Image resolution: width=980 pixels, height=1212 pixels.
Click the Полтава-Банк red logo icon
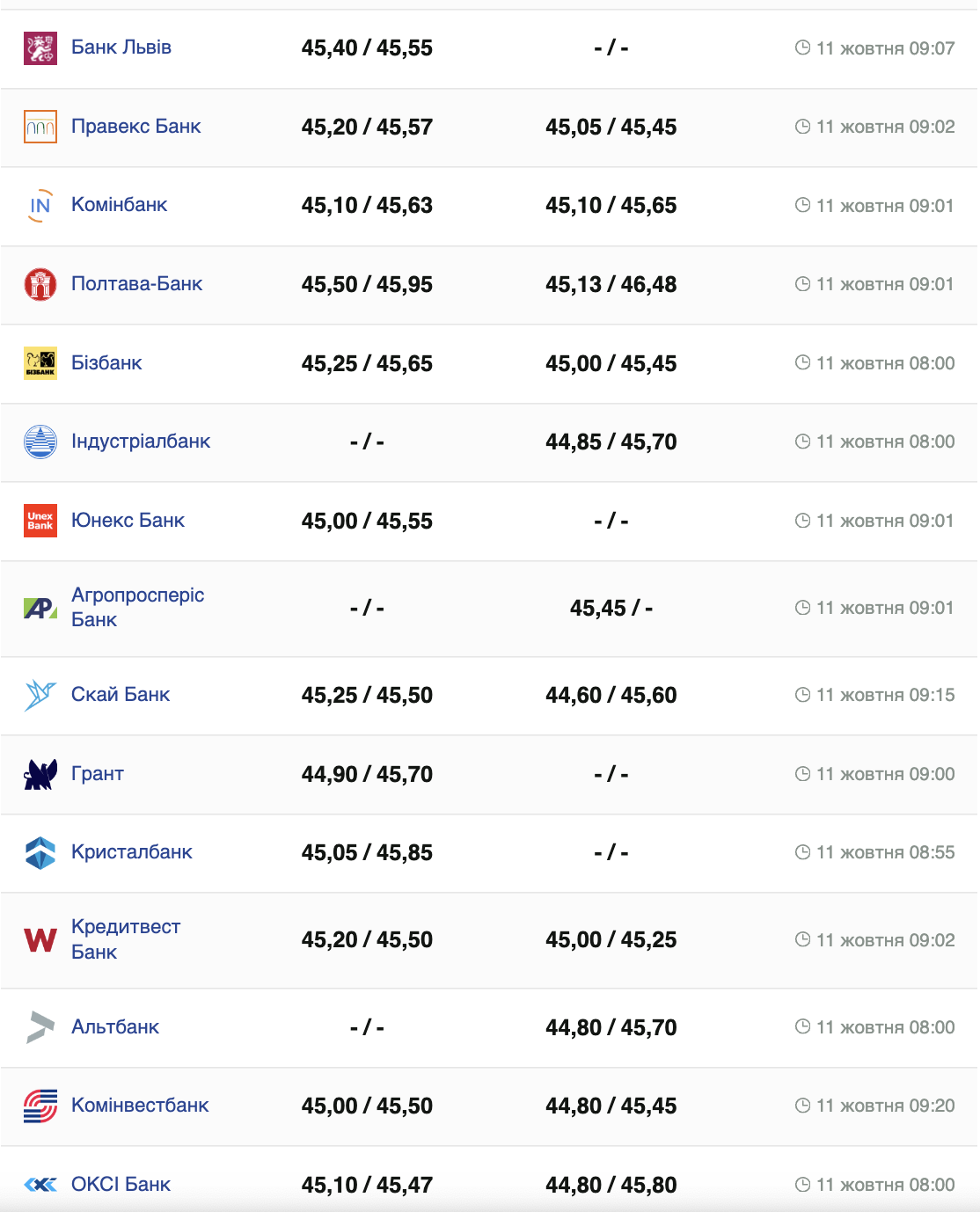pyautogui.click(x=40, y=284)
